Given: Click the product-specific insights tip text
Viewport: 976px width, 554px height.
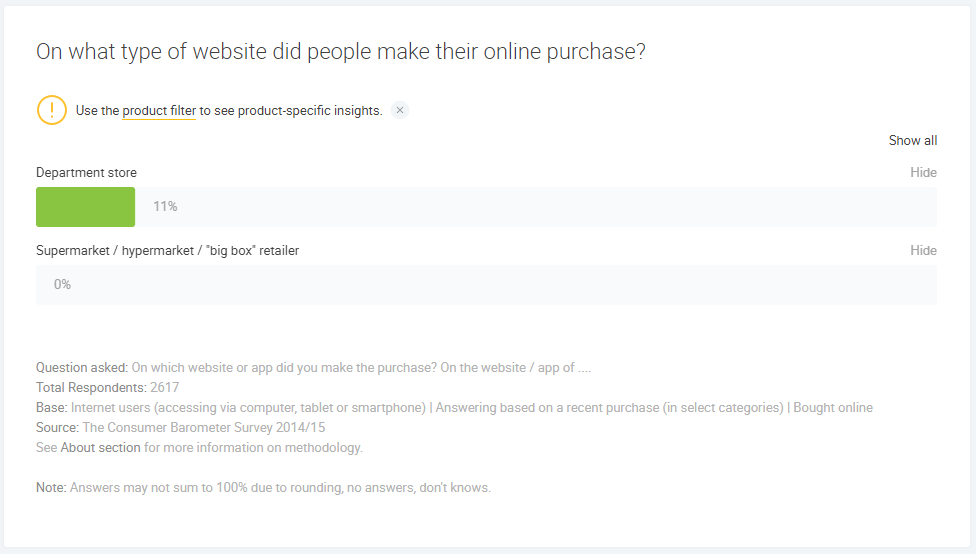Looking at the screenshot, I should (290, 111).
